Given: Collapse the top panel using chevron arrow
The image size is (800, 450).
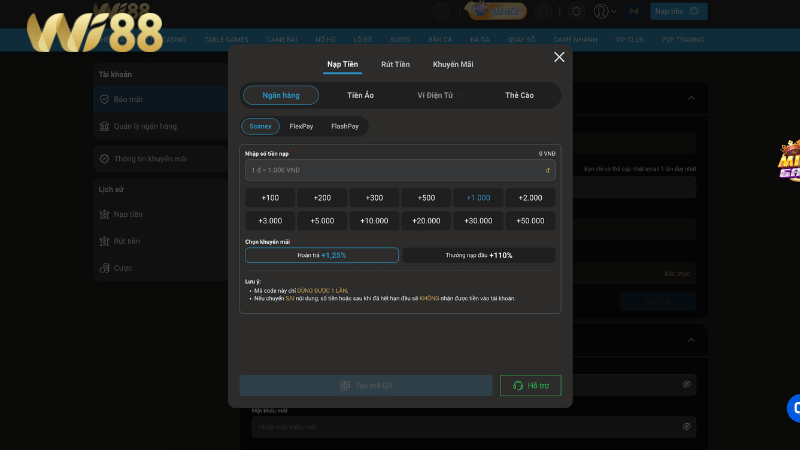Looking at the screenshot, I should click(691, 98).
